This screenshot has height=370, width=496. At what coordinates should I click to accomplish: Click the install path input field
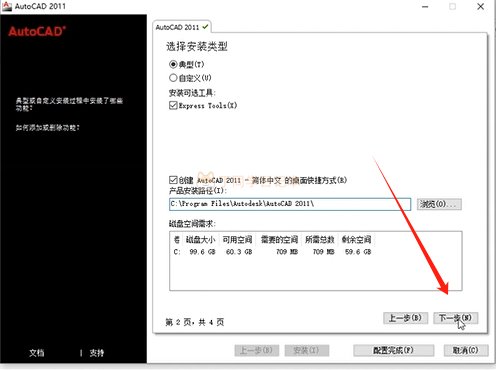click(x=290, y=204)
